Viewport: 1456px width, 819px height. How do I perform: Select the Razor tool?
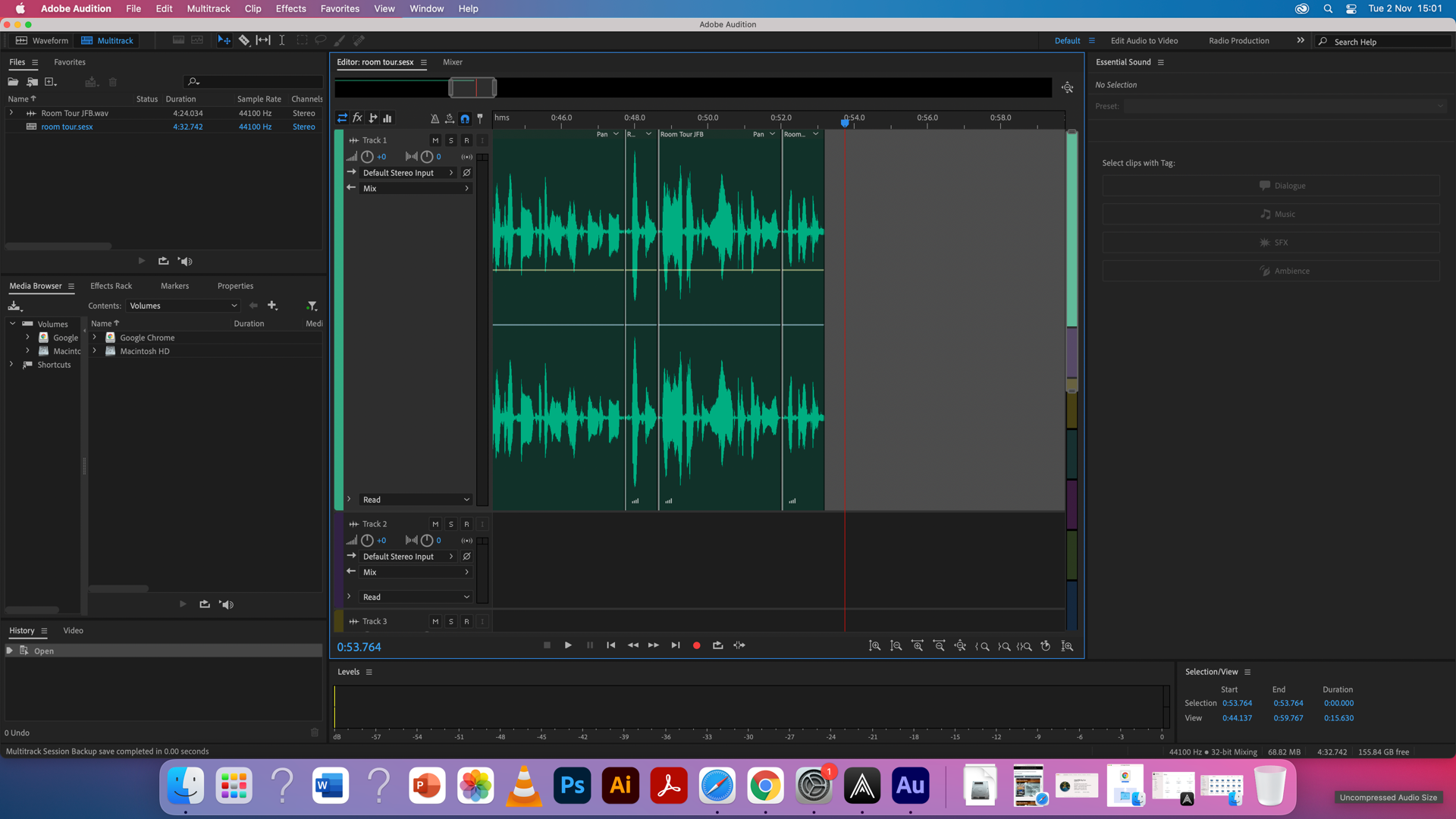pyautogui.click(x=244, y=40)
